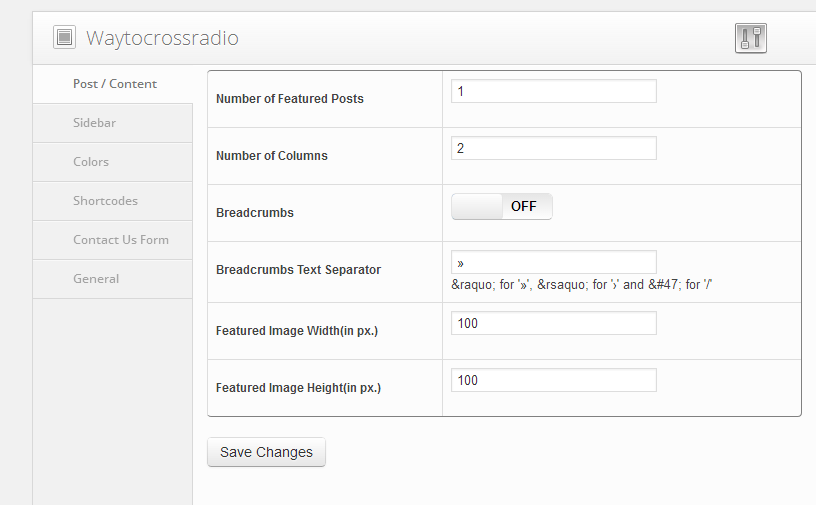The width and height of the screenshot is (816, 505).
Task: Click the Number of Columns label
Action: click(x=271, y=156)
